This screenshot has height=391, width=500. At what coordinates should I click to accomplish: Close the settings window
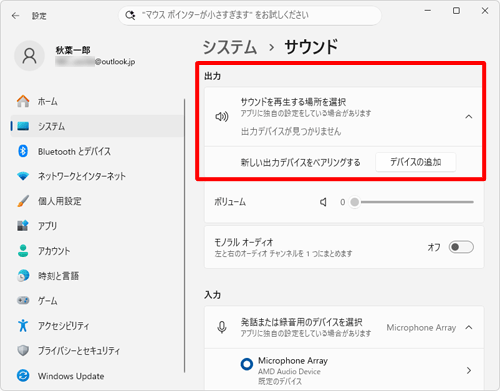[x=485, y=11]
